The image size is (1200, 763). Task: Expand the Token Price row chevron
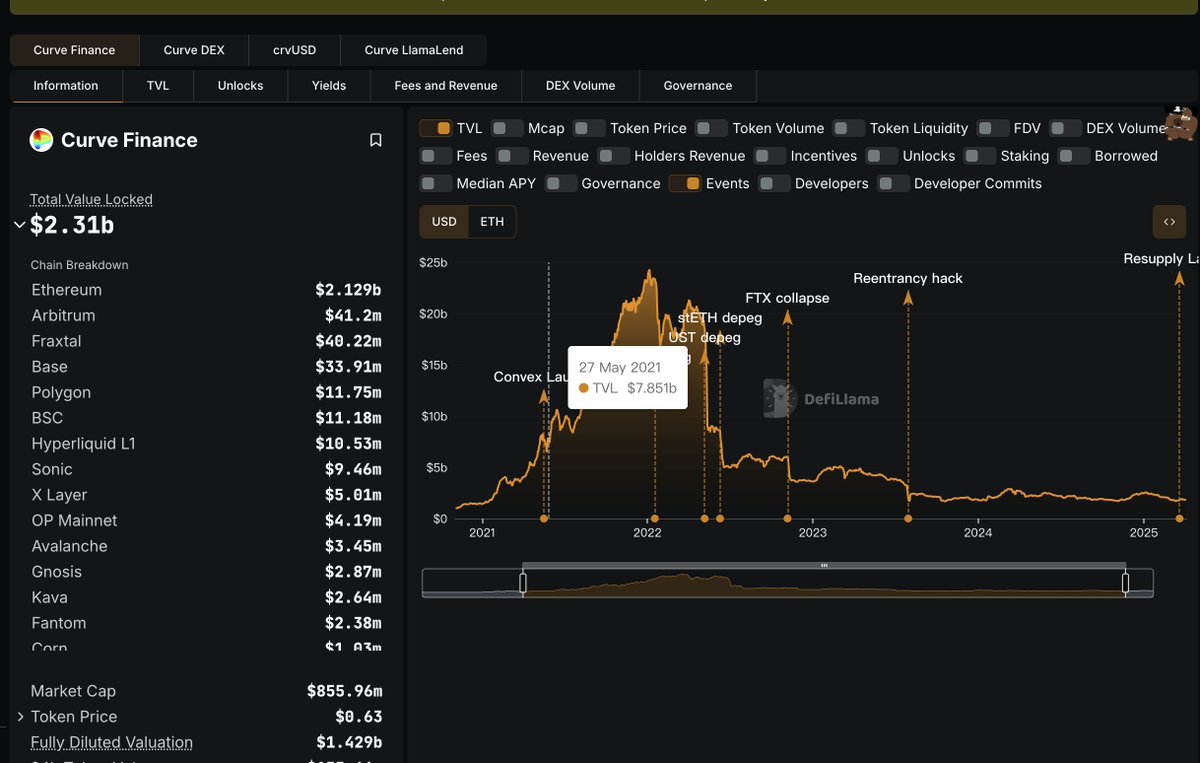coord(19,717)
